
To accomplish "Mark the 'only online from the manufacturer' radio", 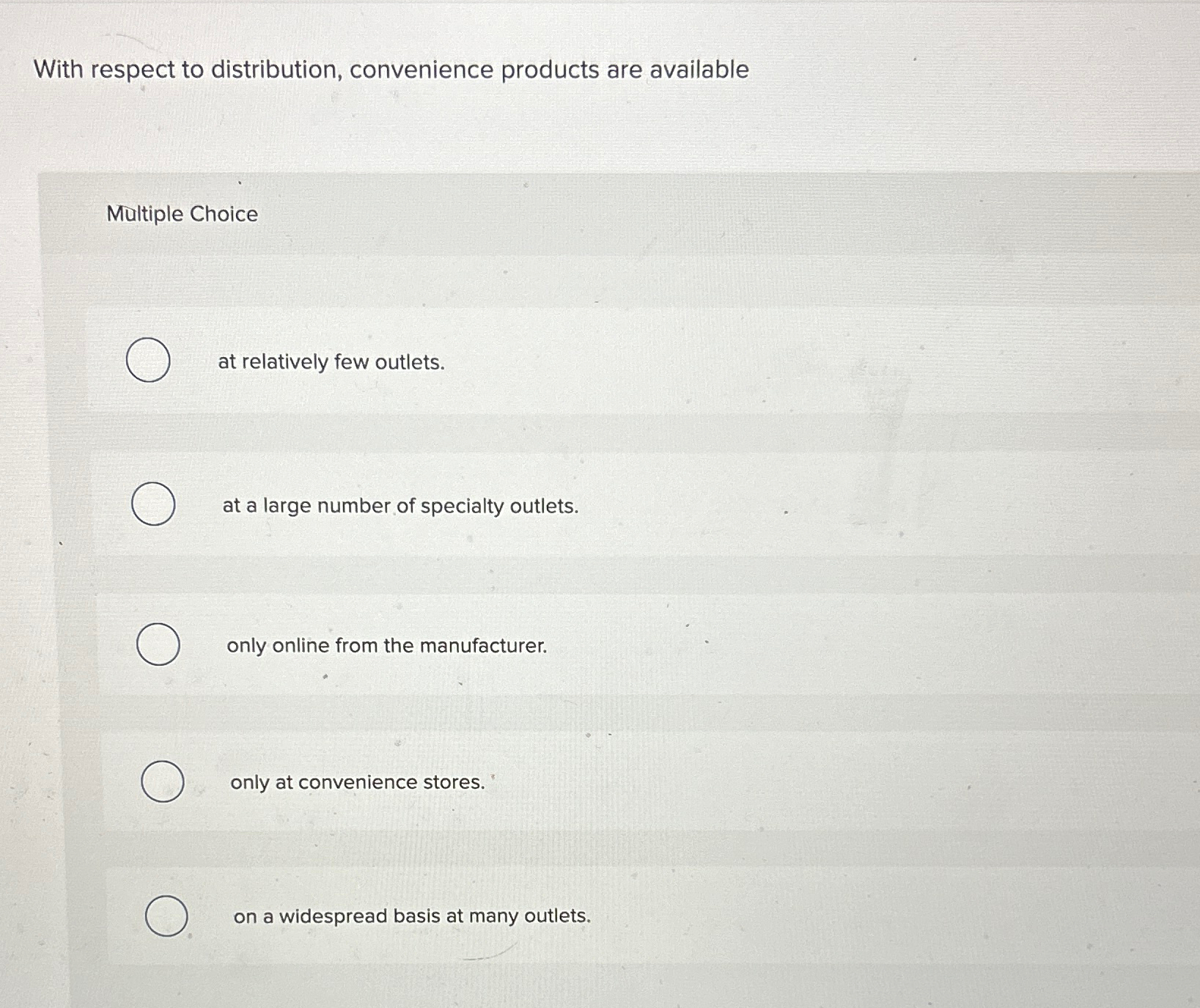I will point(158,644).
